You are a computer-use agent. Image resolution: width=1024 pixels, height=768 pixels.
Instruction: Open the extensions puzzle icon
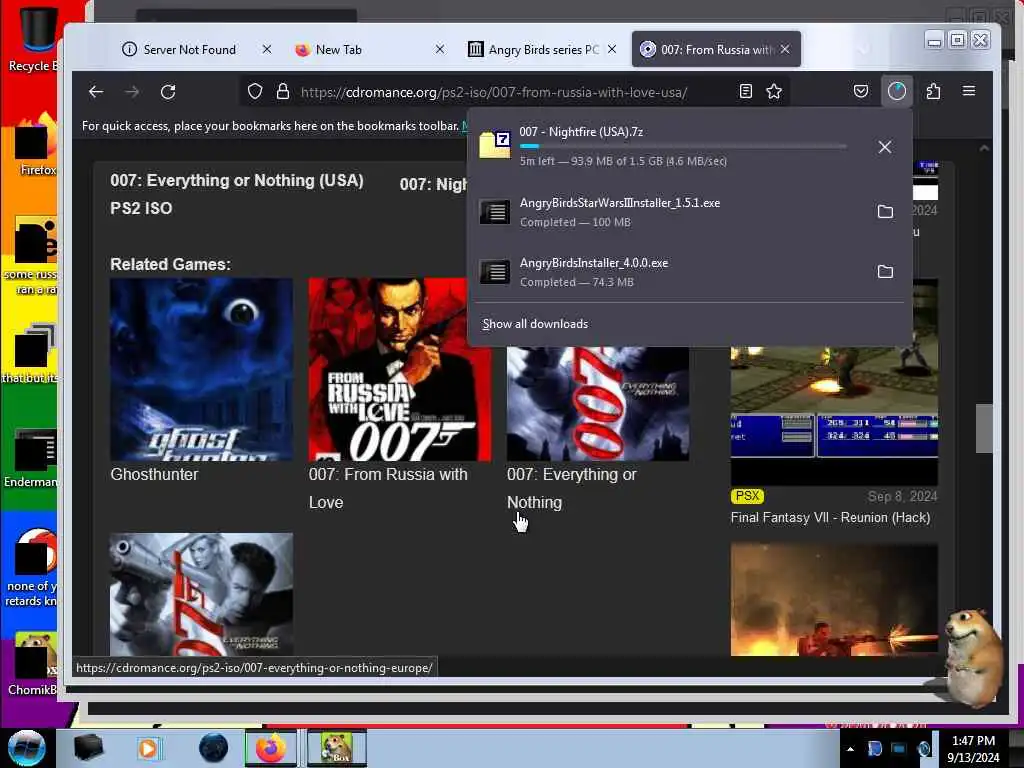(x=933, y=92)
